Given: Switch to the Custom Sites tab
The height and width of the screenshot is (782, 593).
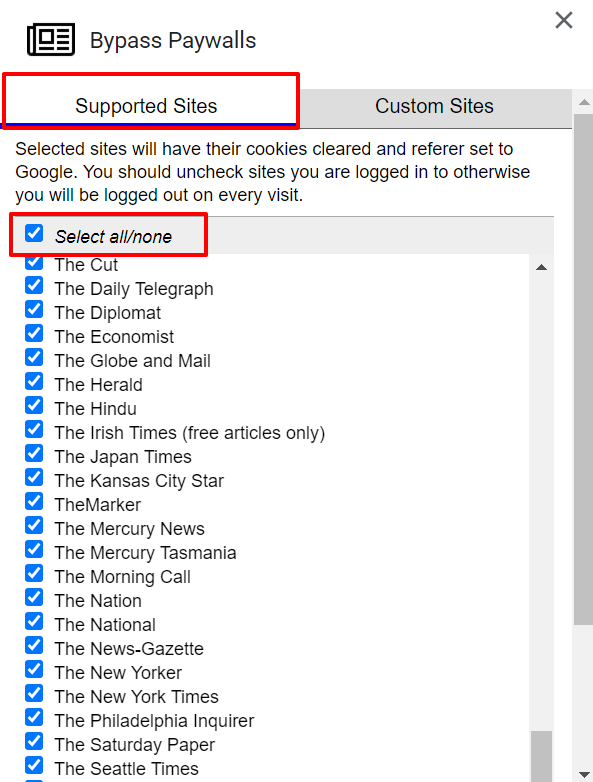Looking at the screenshot, I should [x=434, y=106].
